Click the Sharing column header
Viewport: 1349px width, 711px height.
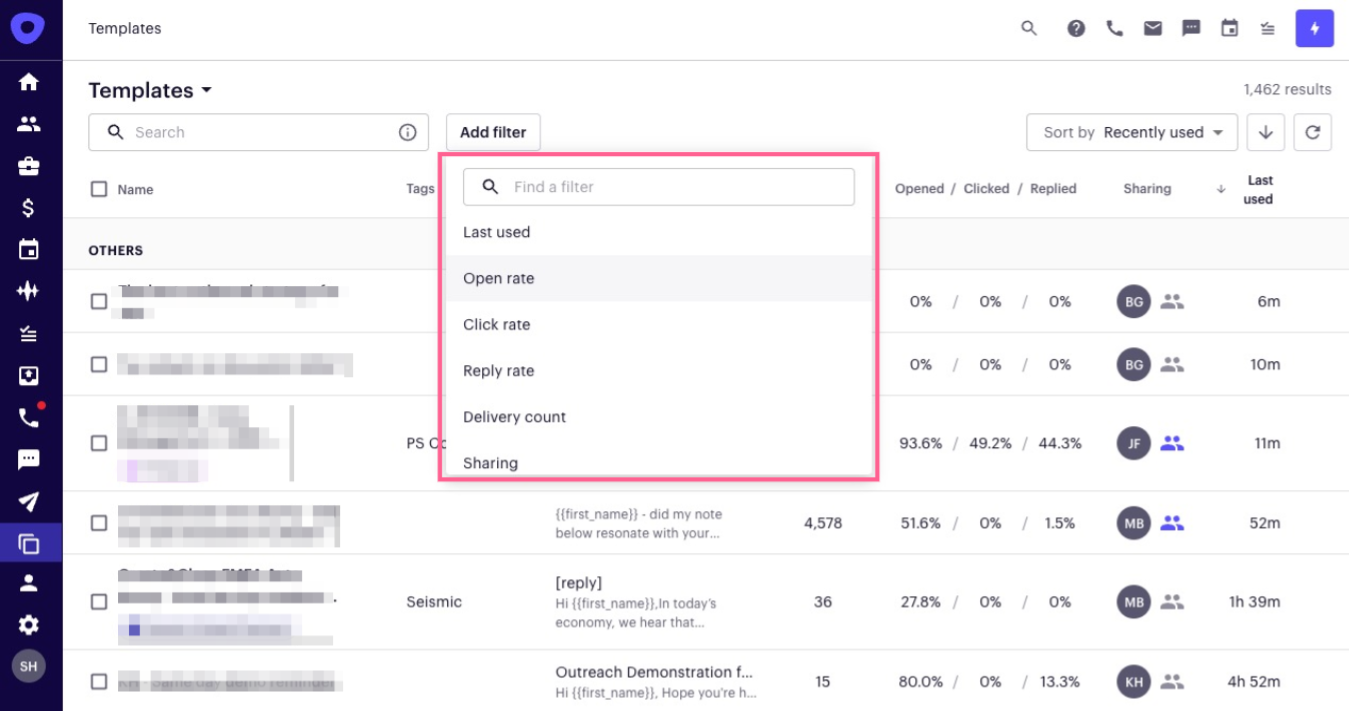point(1147,189)
